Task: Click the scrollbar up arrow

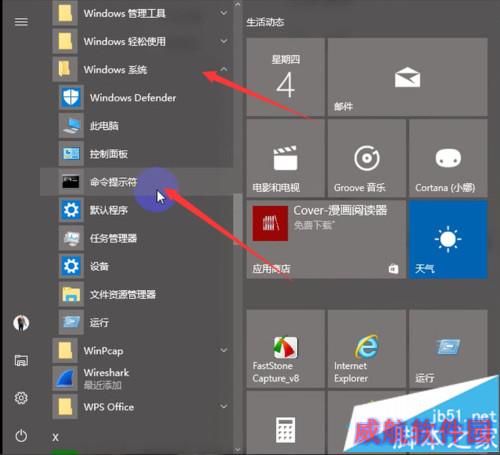Action: (x=238, y=4)
